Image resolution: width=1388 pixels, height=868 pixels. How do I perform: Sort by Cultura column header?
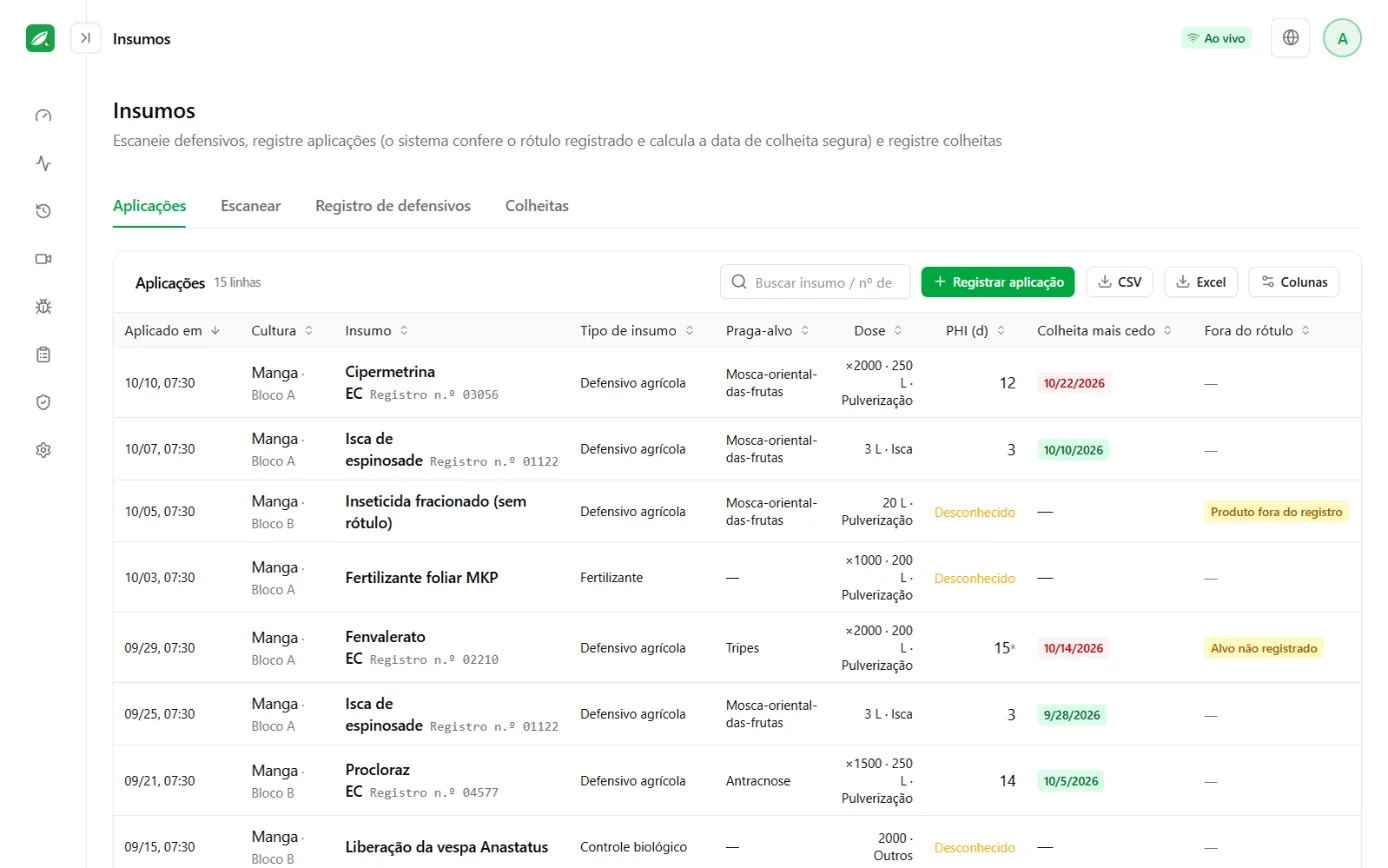click(282, 330)
